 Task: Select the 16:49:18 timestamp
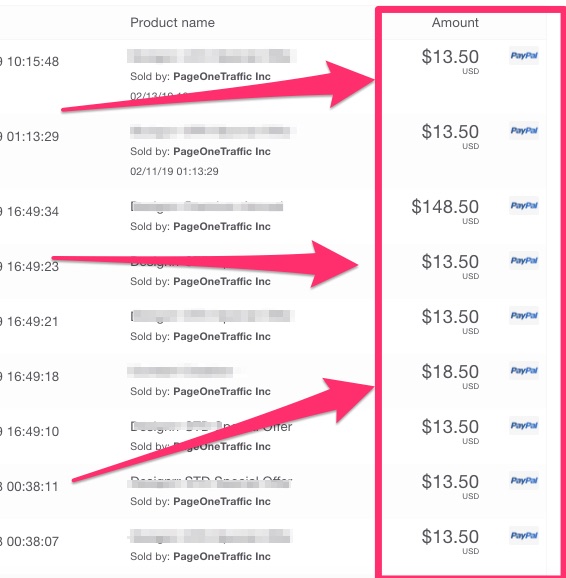click(x=33, y=376)
